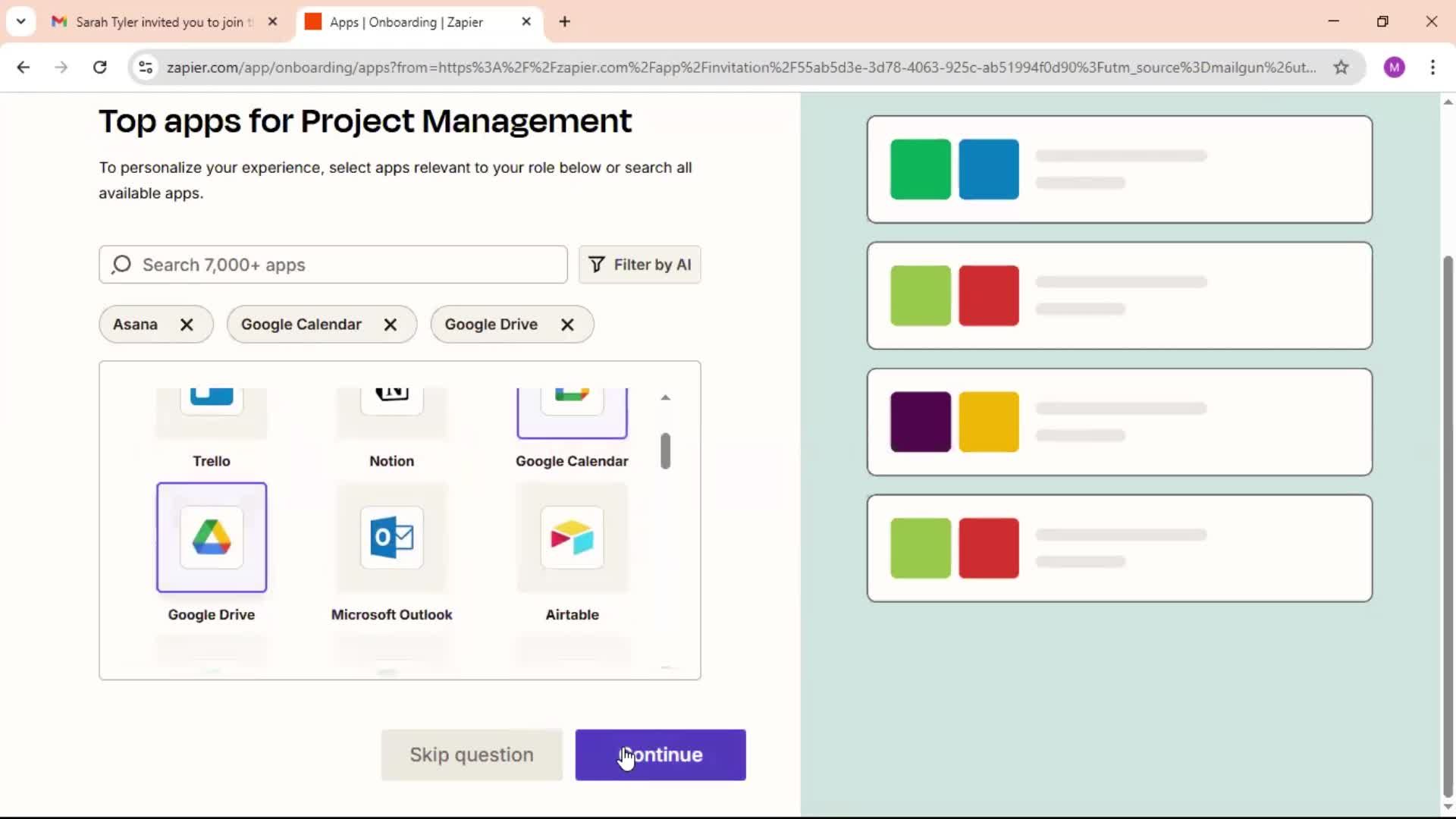View site information icon in address bar
1456x819 pixels.
point(146,67)
